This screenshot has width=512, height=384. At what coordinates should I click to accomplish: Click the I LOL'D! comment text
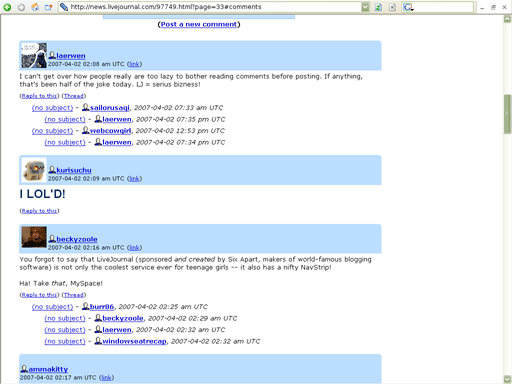(x=42, y=194)
